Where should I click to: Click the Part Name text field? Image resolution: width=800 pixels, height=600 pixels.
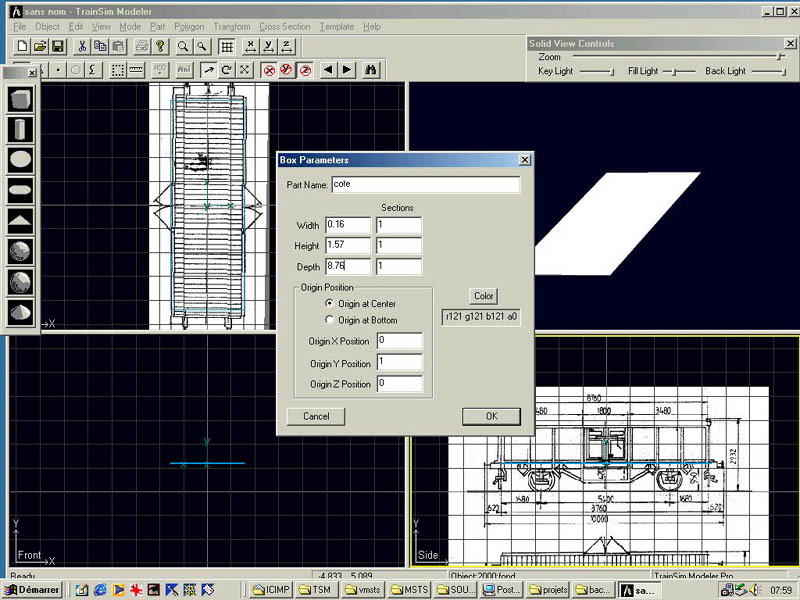pos(425,185)
